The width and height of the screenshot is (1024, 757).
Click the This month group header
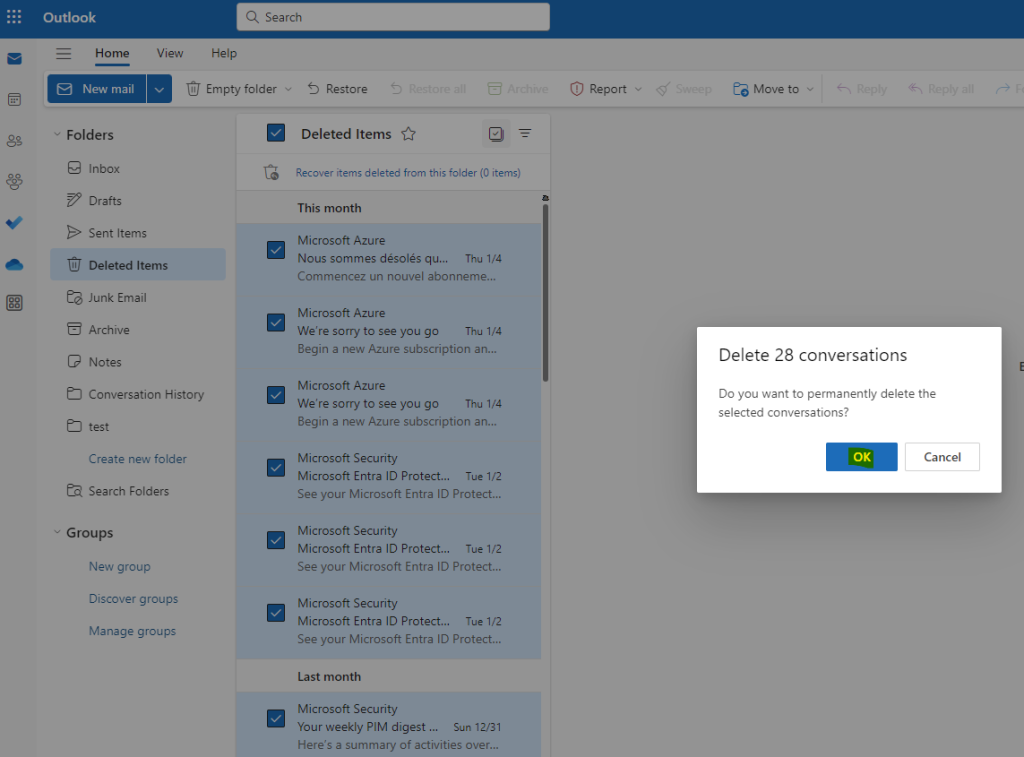click(389, 208)
